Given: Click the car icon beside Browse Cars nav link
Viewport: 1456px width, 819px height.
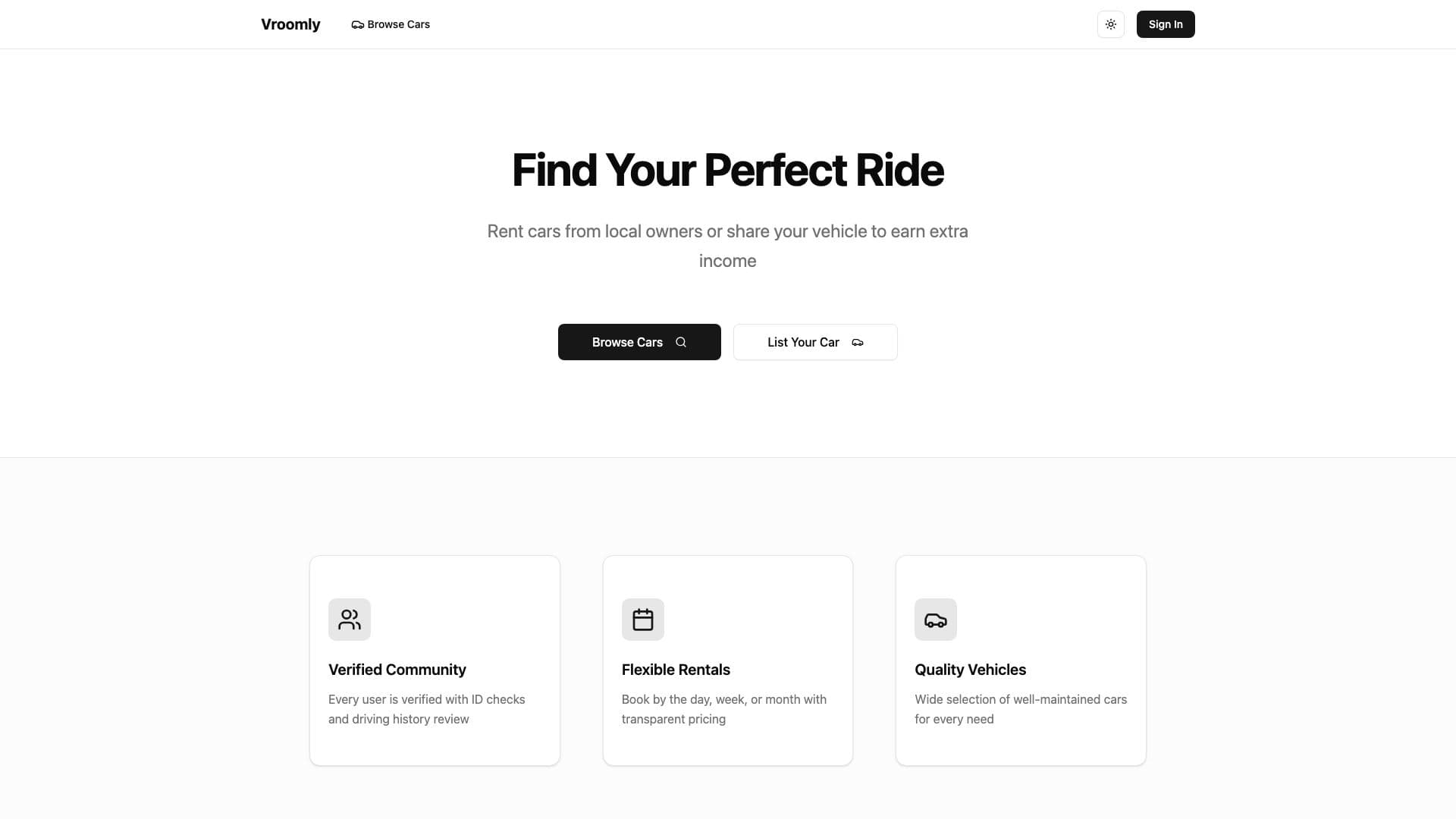Looking at the screenshot, I should click(357, 24).
